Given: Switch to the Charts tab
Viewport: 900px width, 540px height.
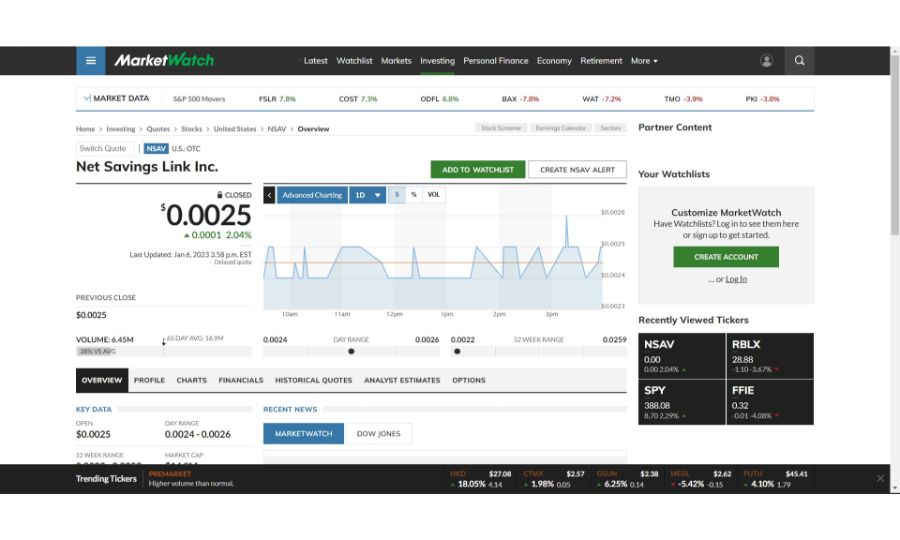Looking at the screenshot, I should [192, 380].
